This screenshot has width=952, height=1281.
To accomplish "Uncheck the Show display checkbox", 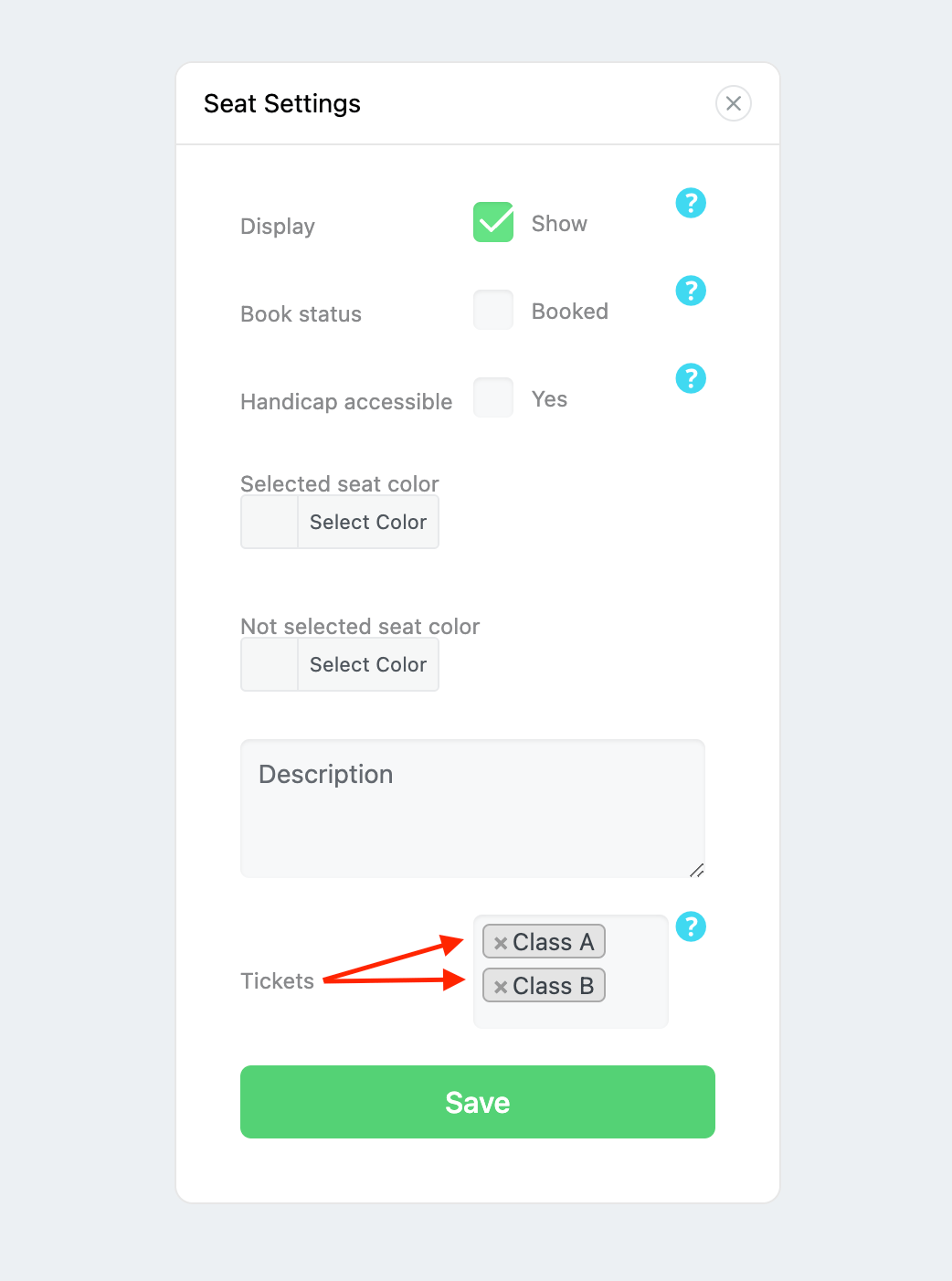I will [x=493, y=222].
